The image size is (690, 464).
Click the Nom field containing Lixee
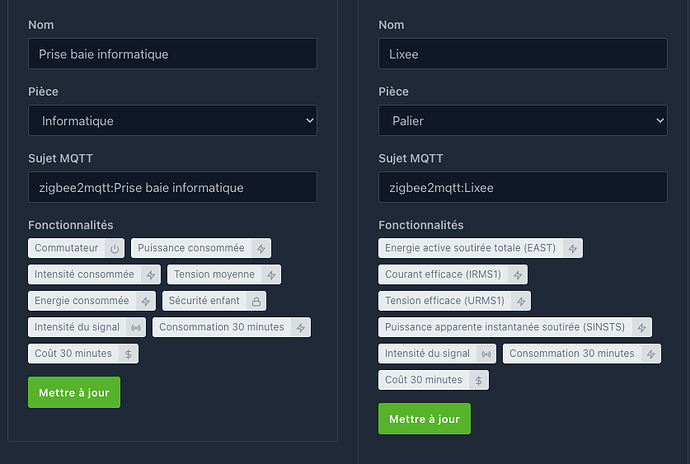523,54
